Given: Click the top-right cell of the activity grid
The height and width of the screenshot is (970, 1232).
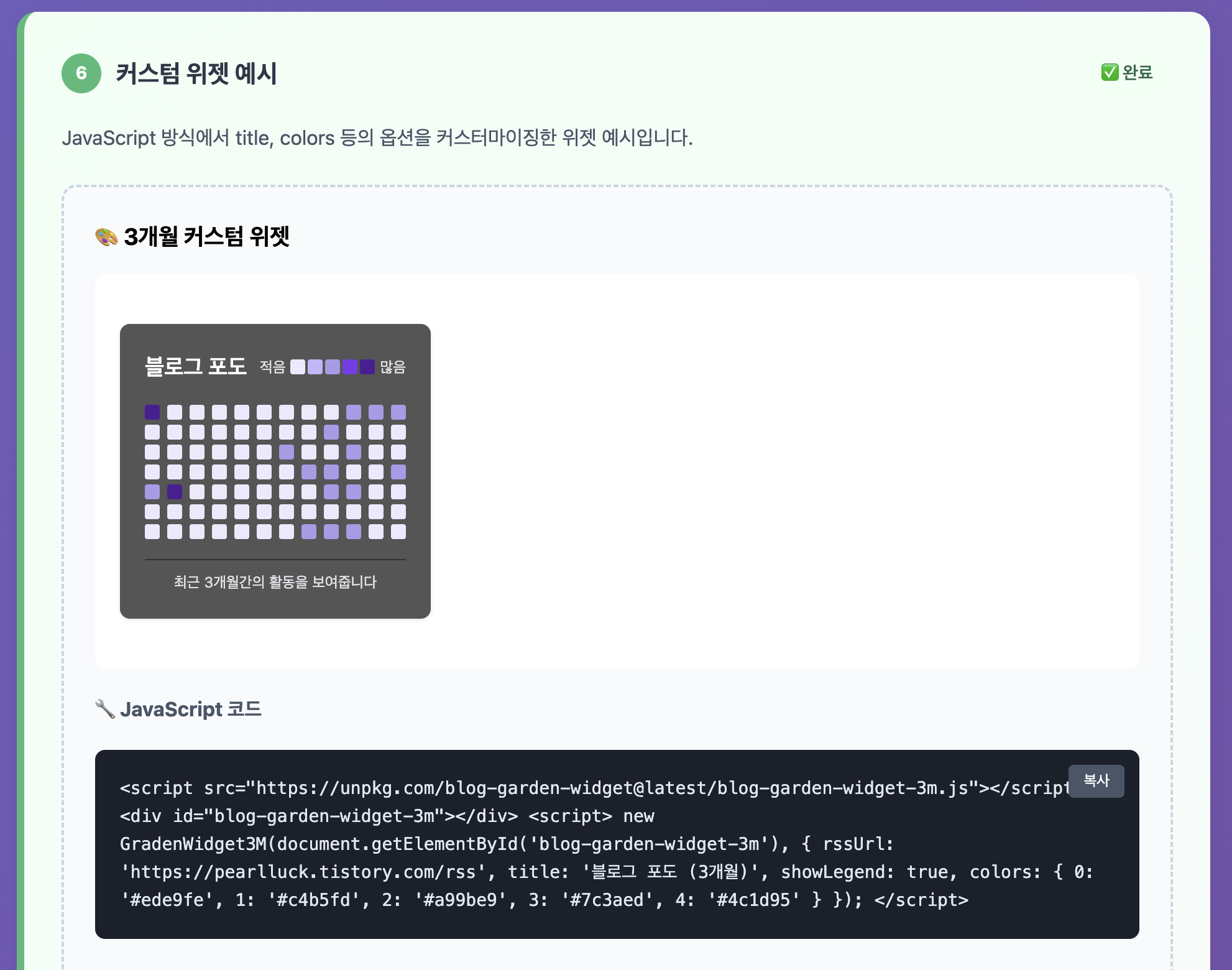Looking at the screenshot, I should [x=398, y=412].
